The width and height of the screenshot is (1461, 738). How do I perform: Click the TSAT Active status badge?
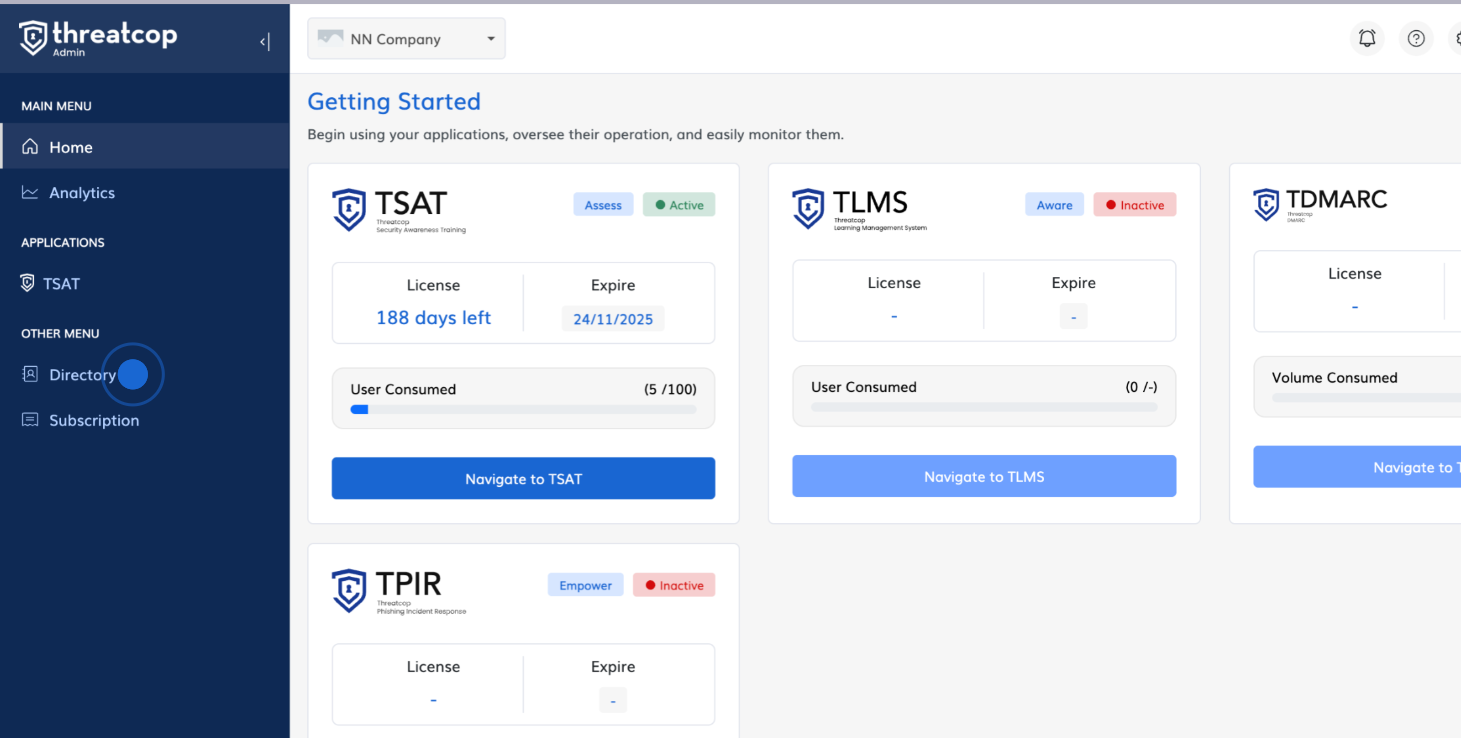coord(679,205)
